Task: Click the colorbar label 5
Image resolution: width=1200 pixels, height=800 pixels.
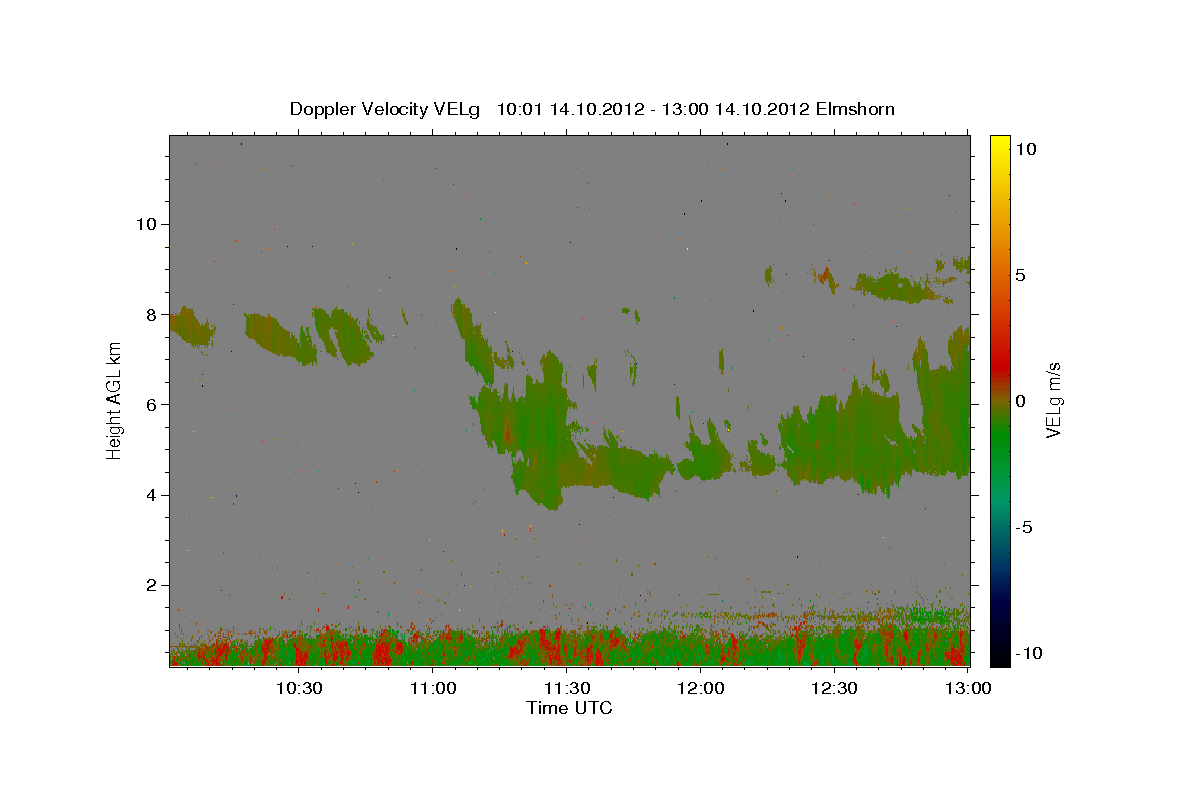Action: tap(1021, 274)
